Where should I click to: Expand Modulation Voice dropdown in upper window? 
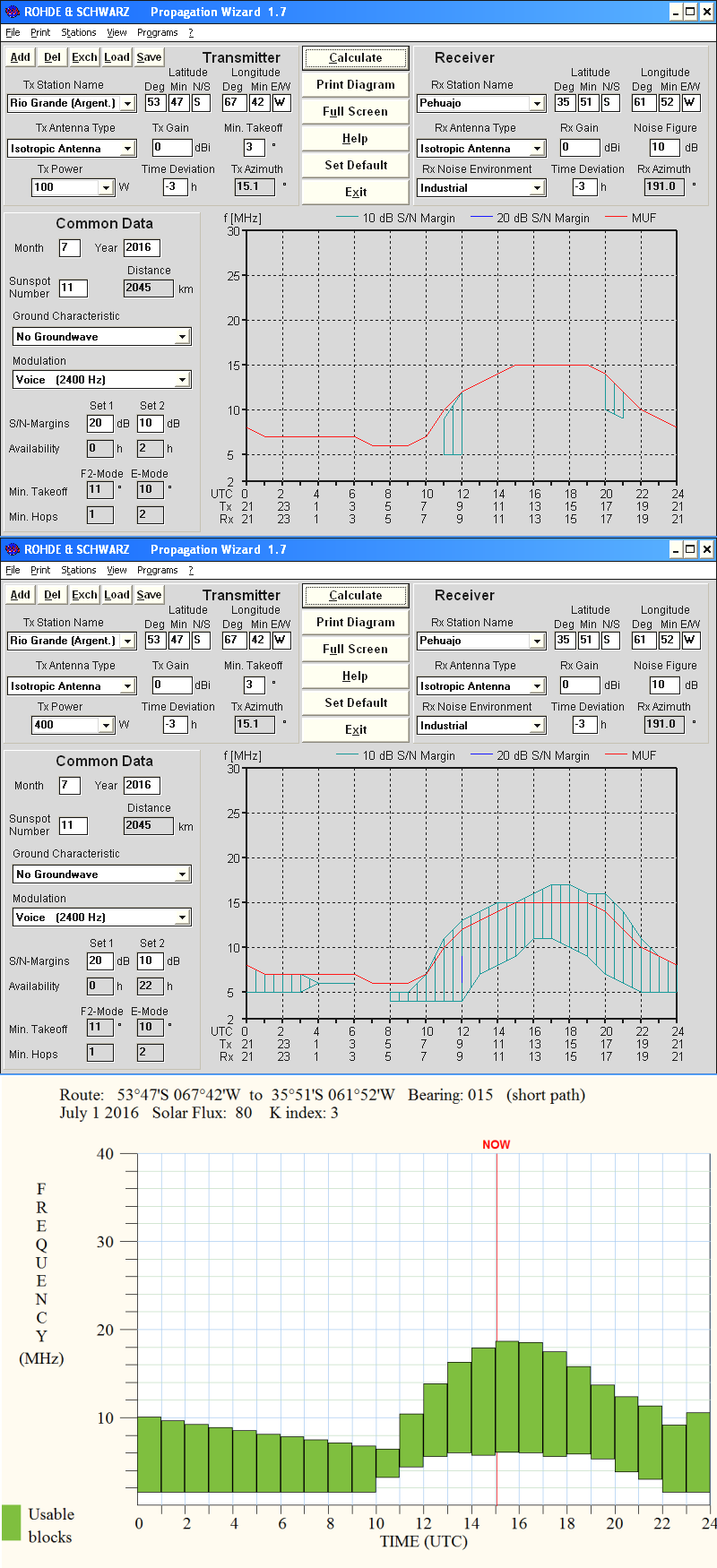click(182, 380)
